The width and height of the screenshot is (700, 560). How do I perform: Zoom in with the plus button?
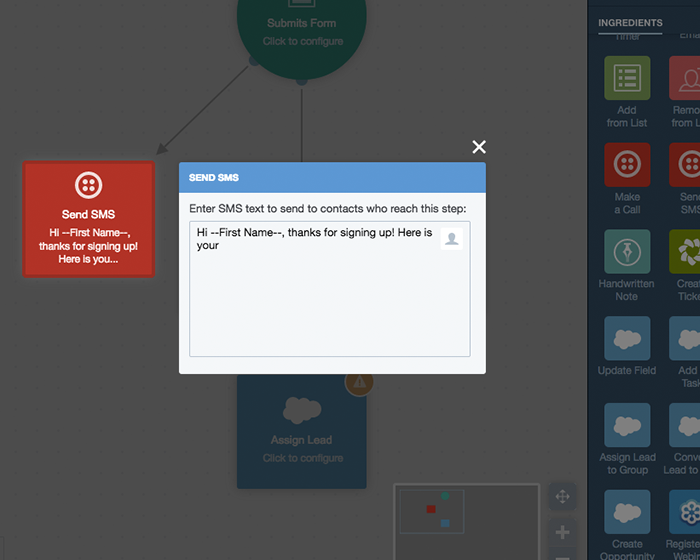[x=562, y=532]
